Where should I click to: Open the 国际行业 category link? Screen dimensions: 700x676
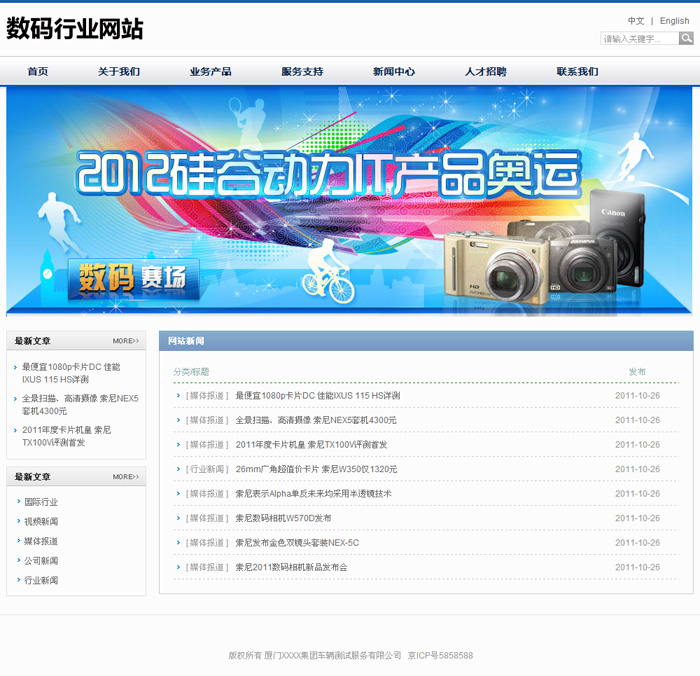pyautogui.click(x=41, y=502)
